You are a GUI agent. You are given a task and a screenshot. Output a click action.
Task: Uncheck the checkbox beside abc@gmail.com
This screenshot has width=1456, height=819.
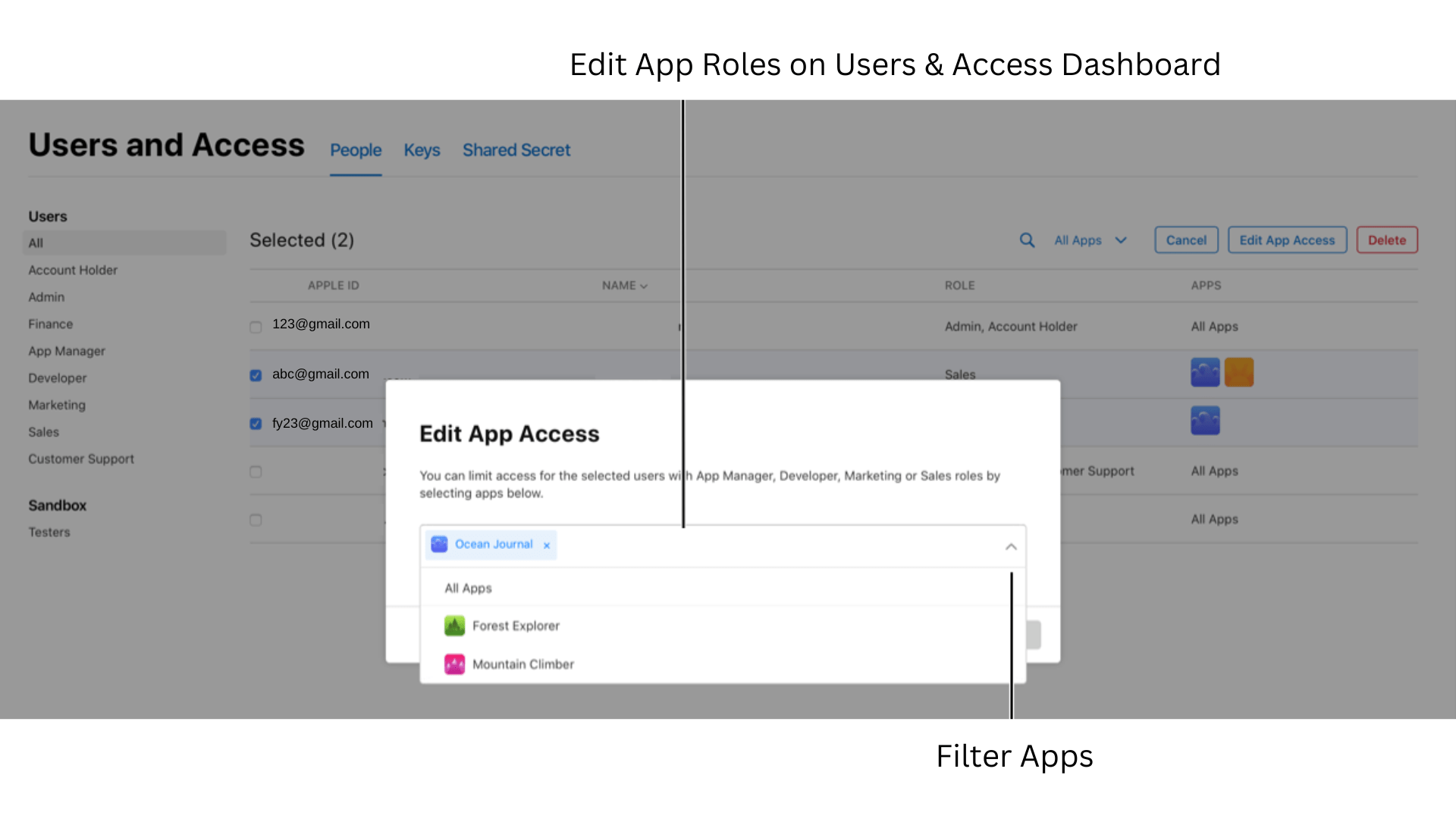pos(256,375)
